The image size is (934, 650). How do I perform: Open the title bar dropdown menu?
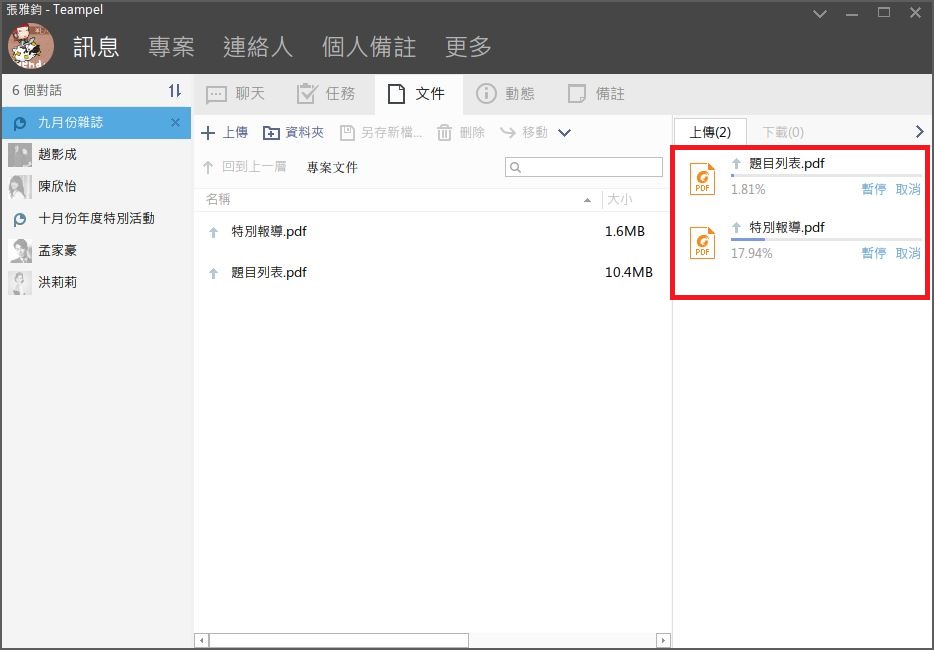coord(820,13)
